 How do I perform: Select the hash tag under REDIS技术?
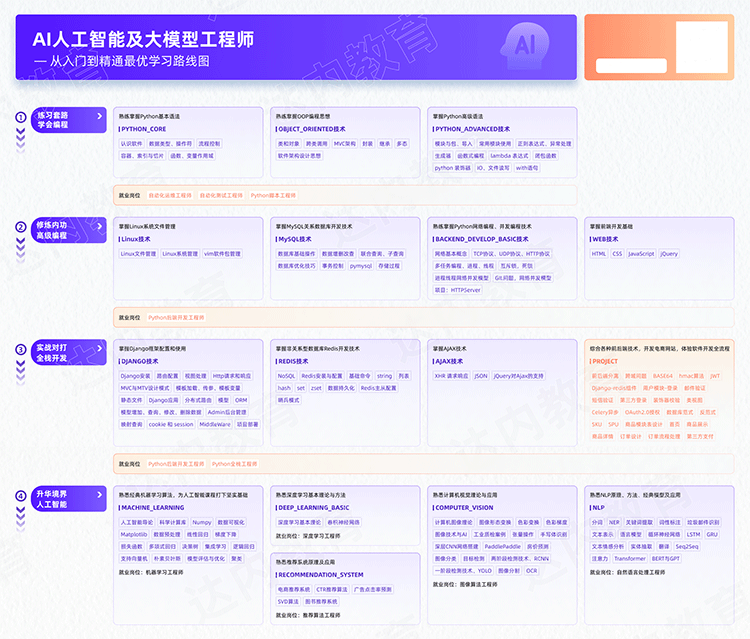284,388
